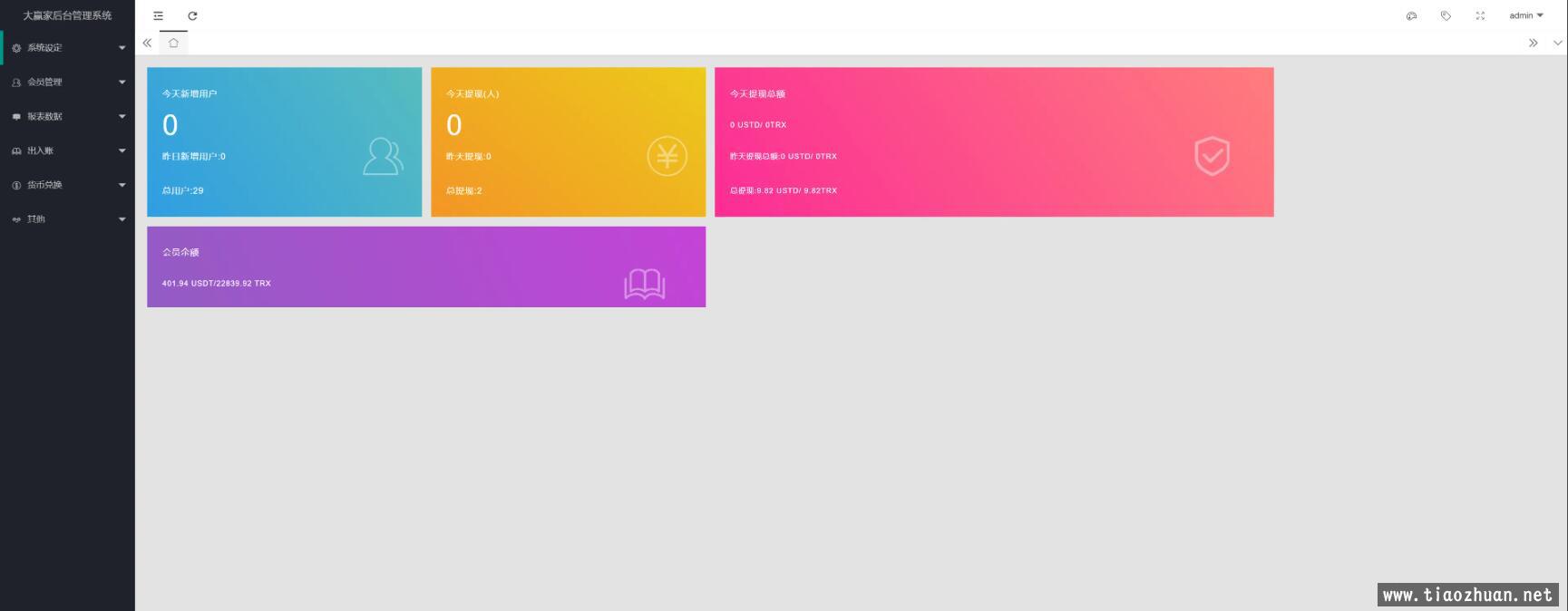Collapse the sidebar with the menu-fold icon

tap(158, 15)
